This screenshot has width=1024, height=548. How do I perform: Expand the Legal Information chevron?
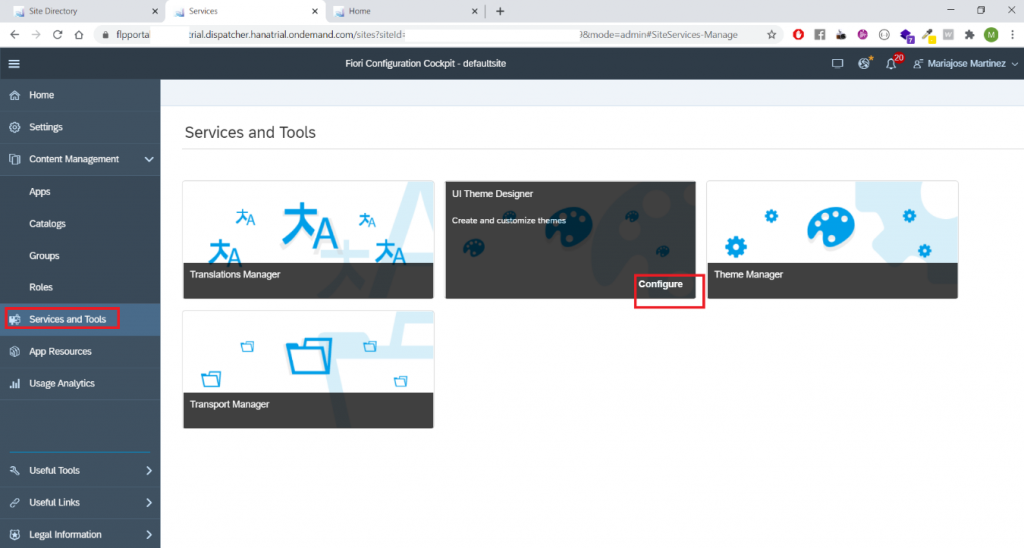[x=149, y=534]
